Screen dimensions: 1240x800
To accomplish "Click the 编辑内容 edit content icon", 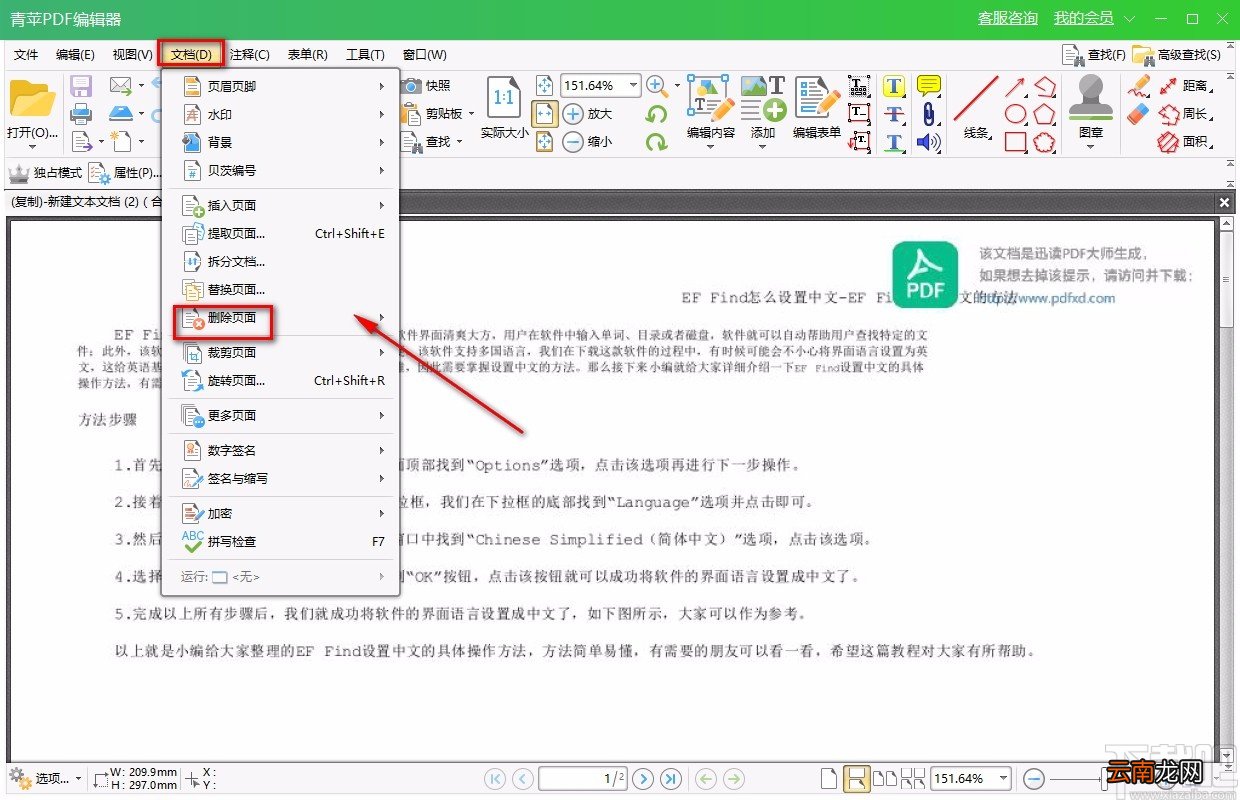I will [x=711, y=98].
